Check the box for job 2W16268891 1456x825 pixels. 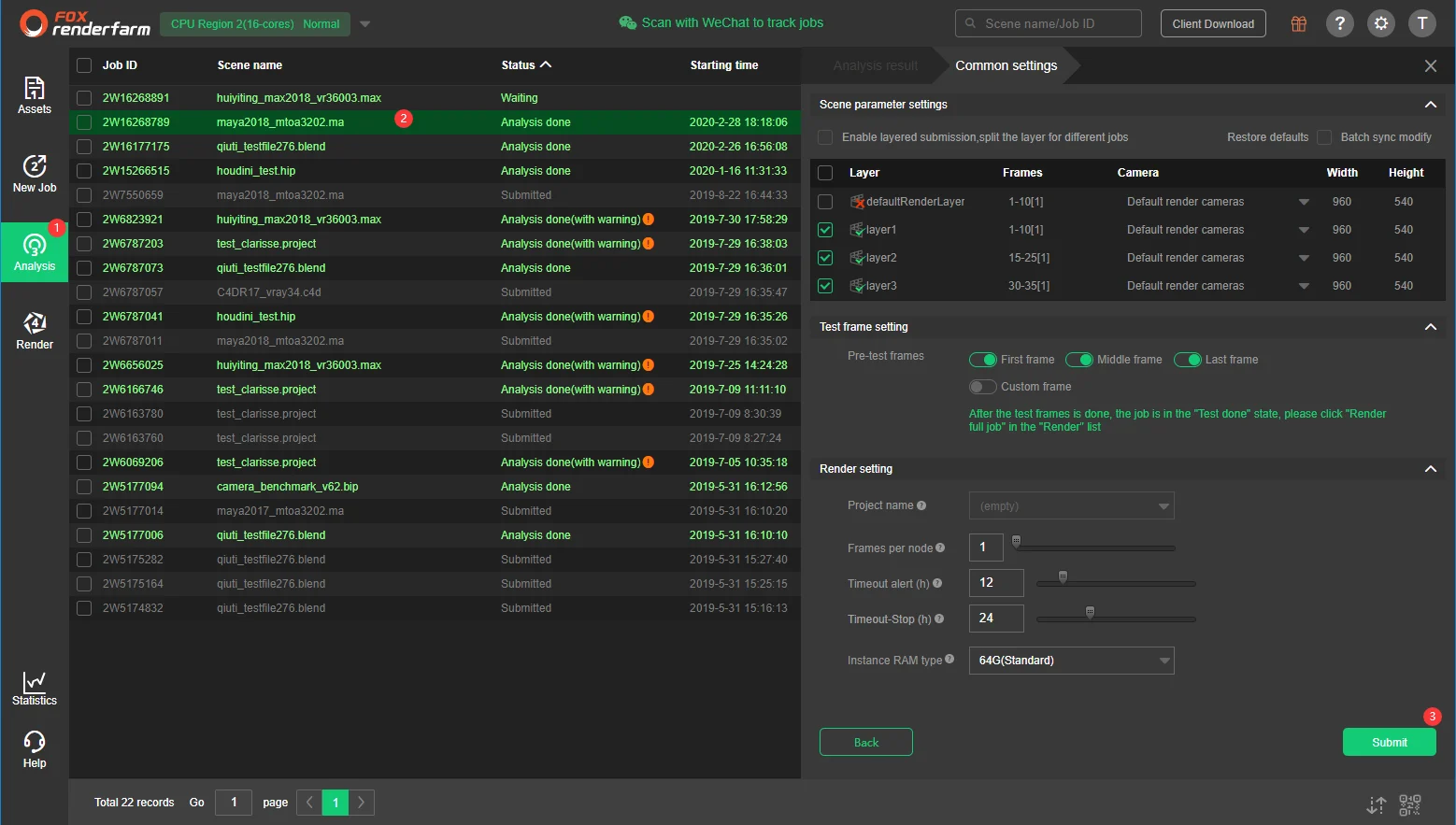pos(84,98)
